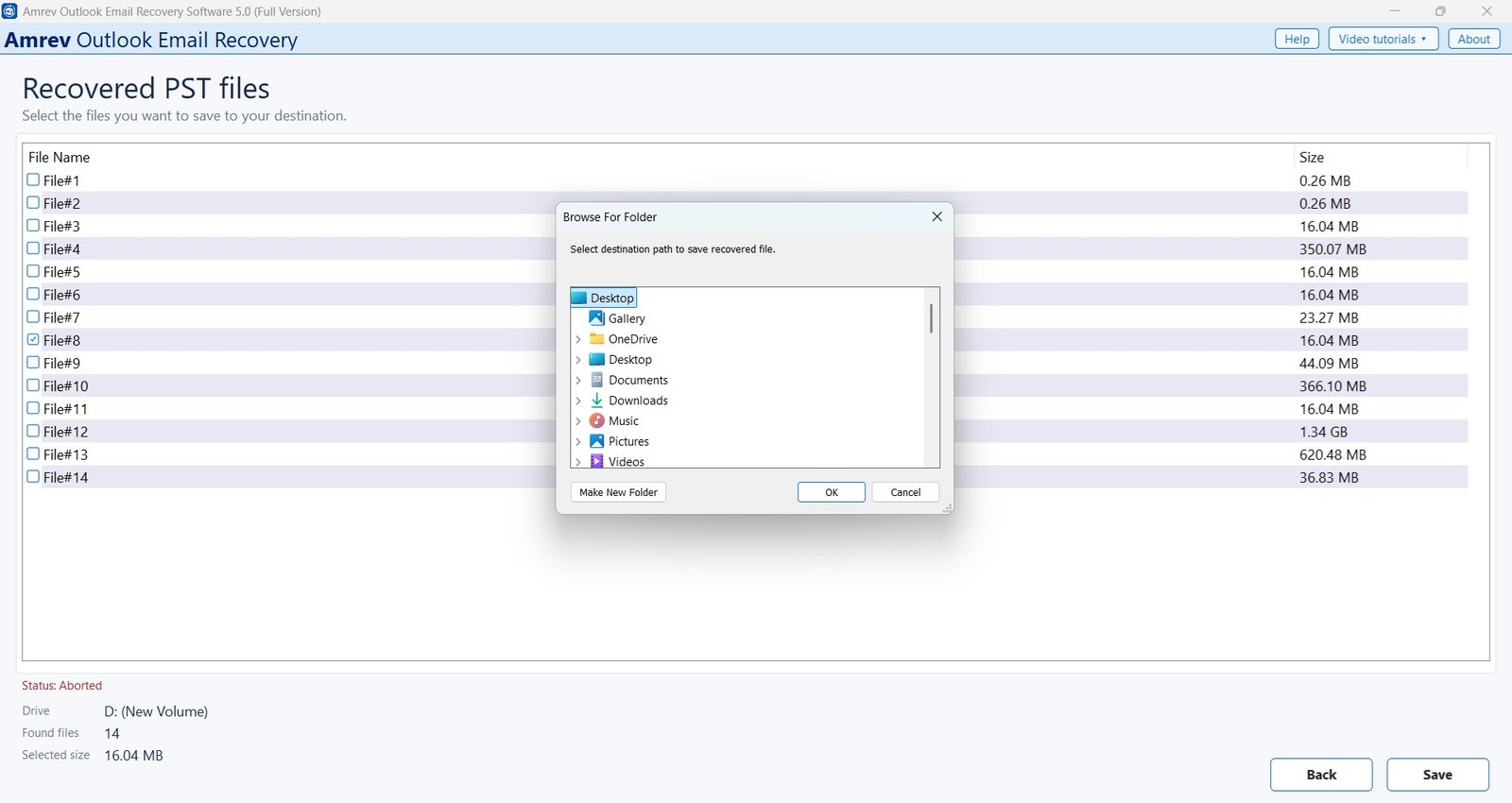Click the 350.07 MB size value
1512x803 pixels.
coord(1332,249)
